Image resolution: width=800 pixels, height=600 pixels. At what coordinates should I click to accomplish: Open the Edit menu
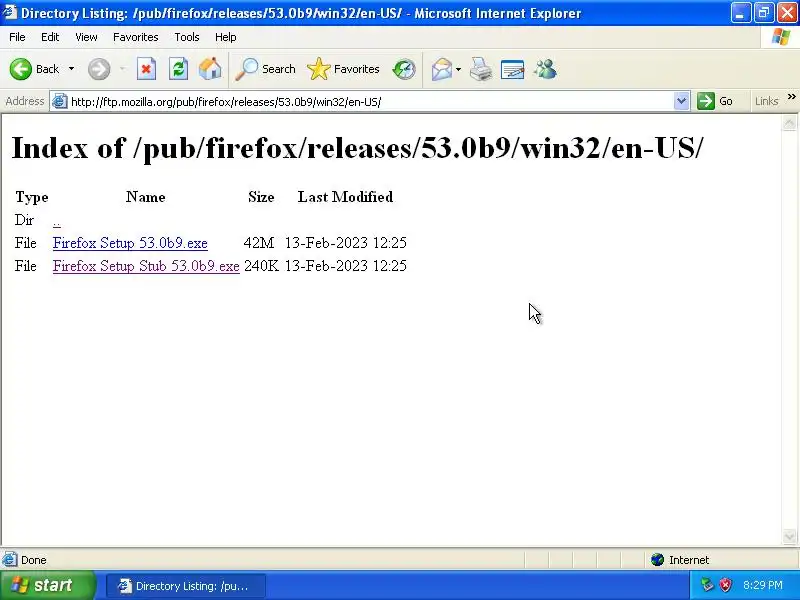pos(50,37)
